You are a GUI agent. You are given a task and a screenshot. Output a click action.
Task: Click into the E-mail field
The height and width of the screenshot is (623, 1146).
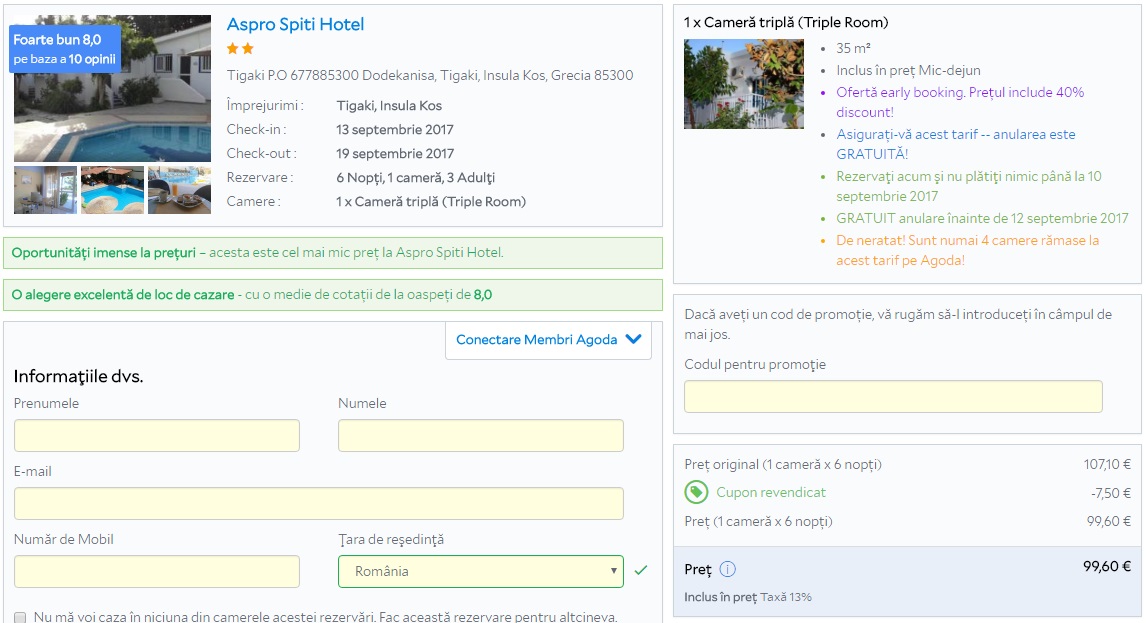click(x=318, y=504)
